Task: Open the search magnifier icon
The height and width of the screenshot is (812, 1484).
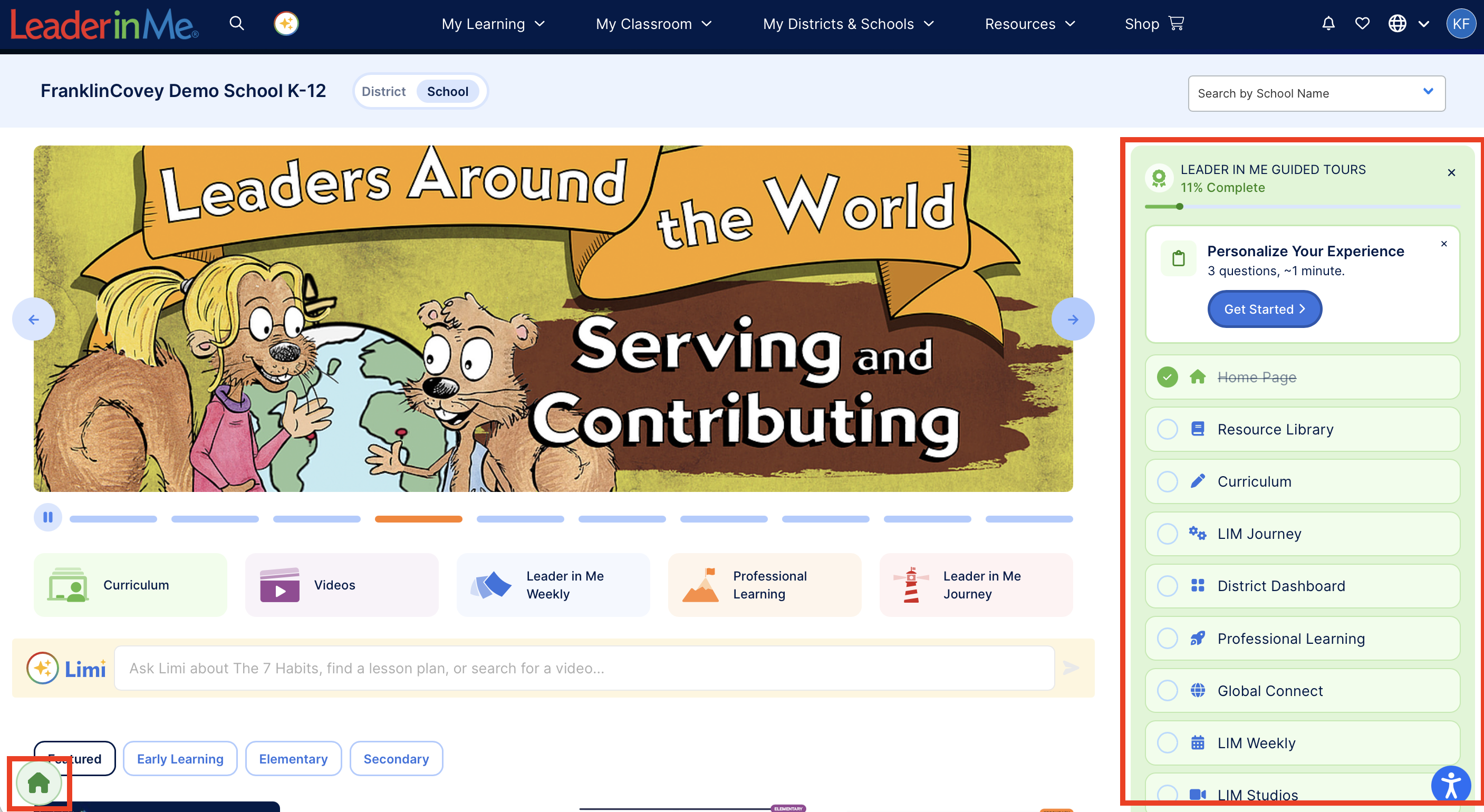Action: (x=237, y=24)
